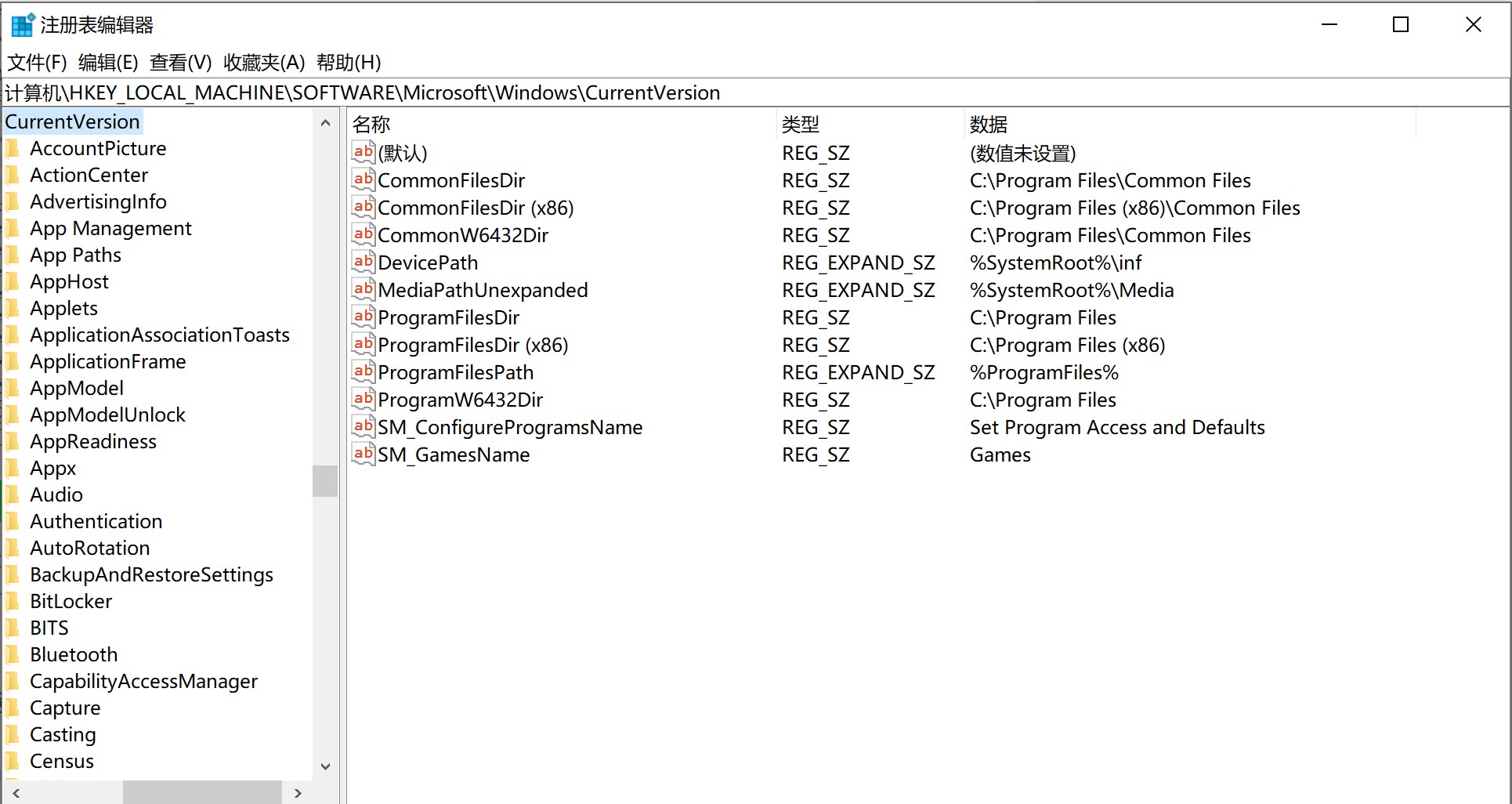Open the 查看(V) menu
Image resolution: width=1512 pixels, height=804 pixels.
(x=181, y=63)
